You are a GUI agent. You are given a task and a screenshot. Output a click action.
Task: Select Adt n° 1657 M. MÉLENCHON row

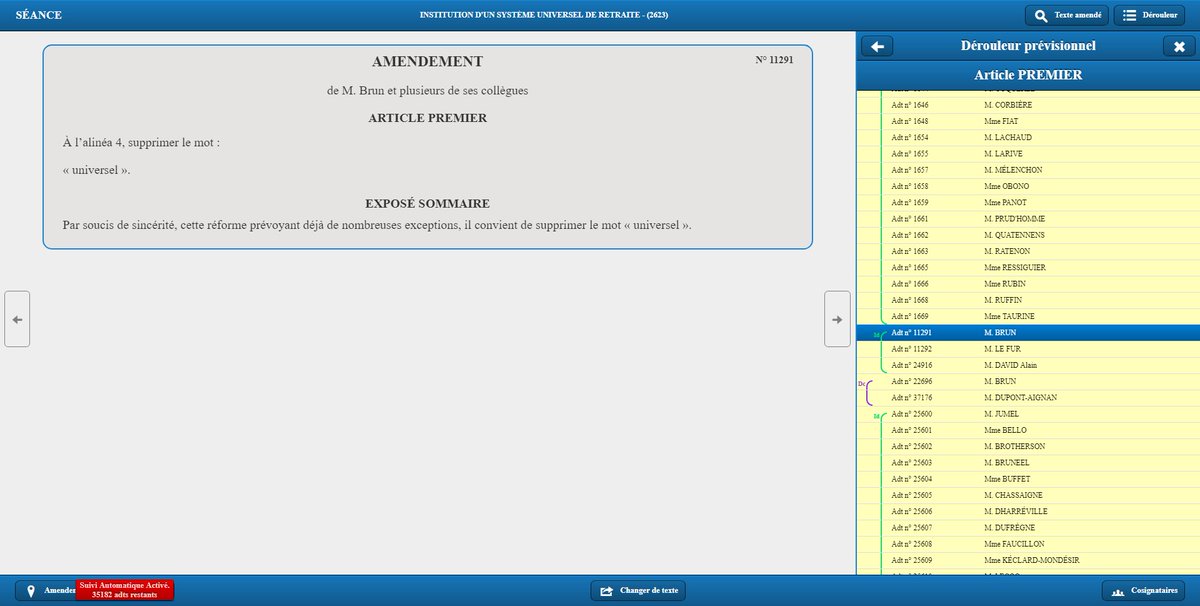coord(1028,170)
